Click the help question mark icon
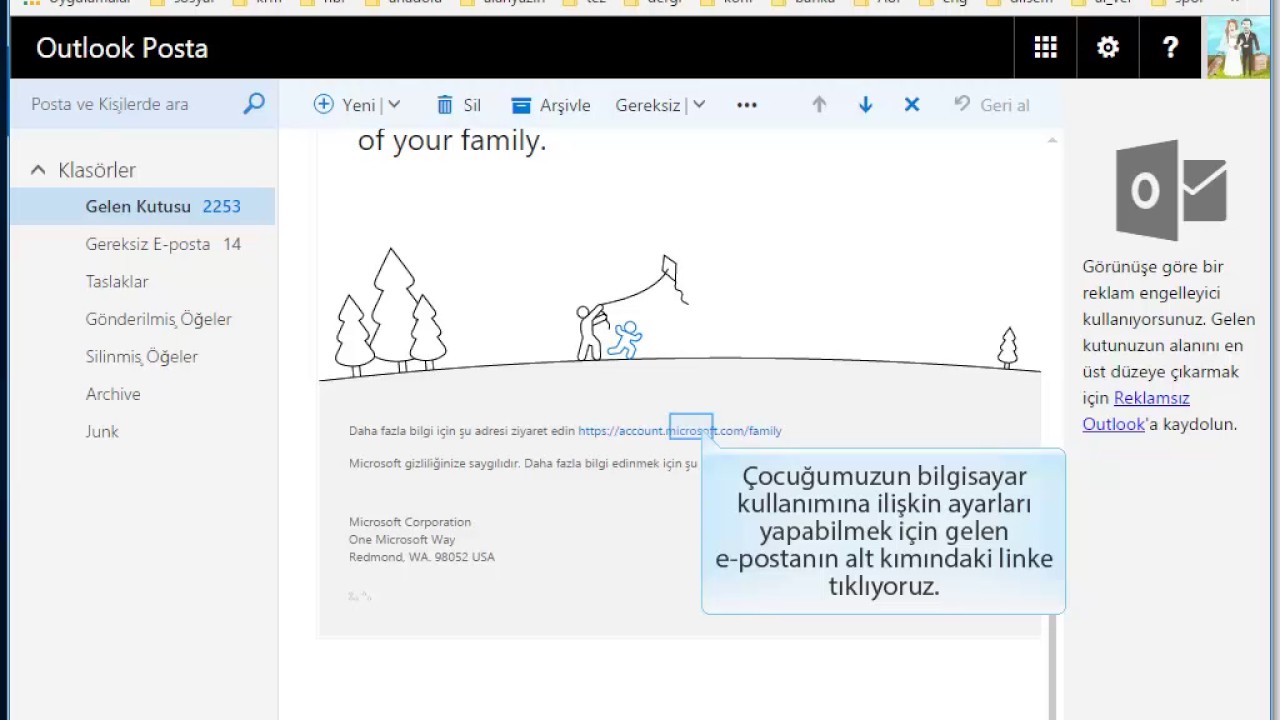 pos(1170,48)
